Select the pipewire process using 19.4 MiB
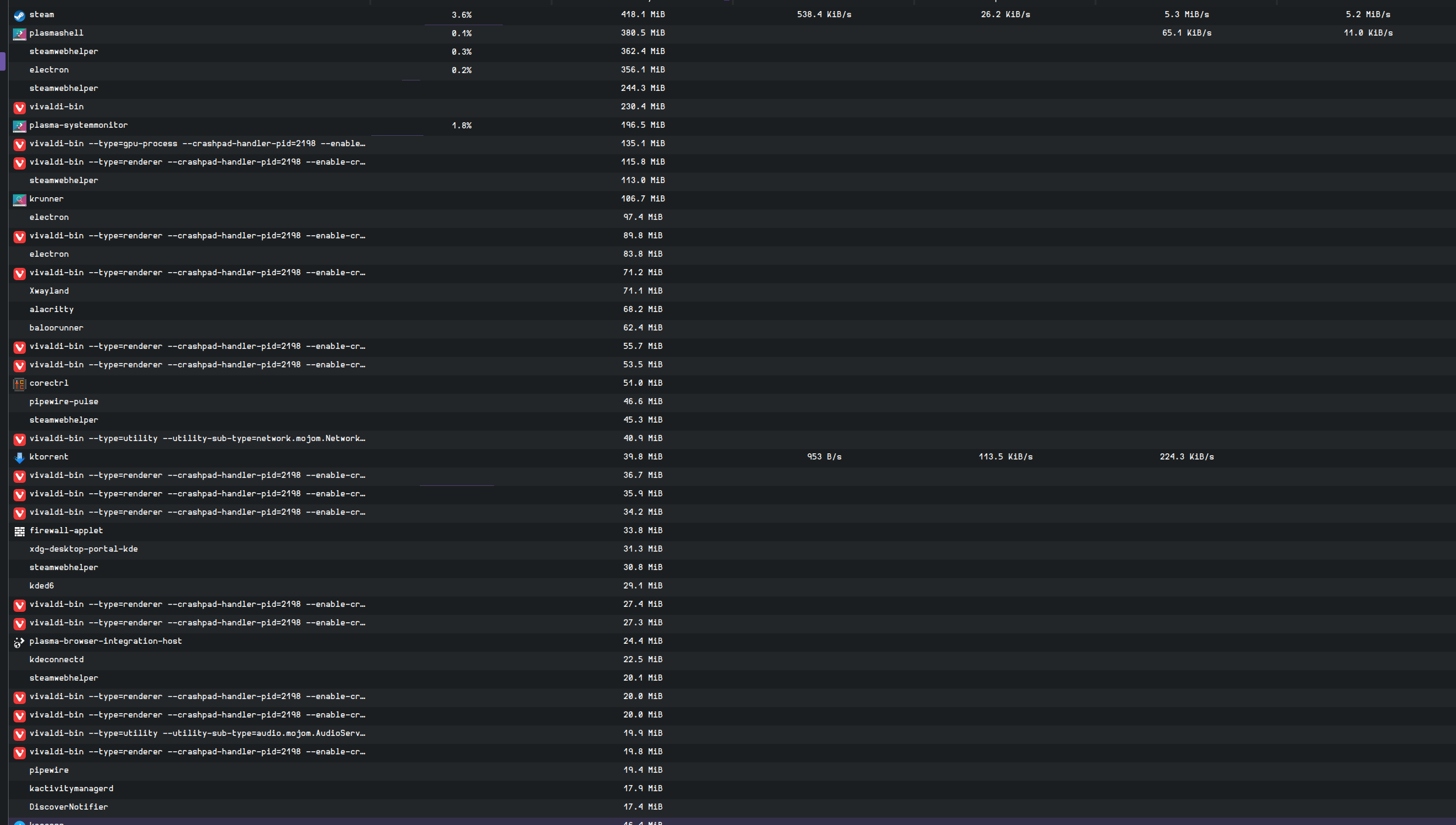Screen dimensions: 1456x825 (49, 770)
